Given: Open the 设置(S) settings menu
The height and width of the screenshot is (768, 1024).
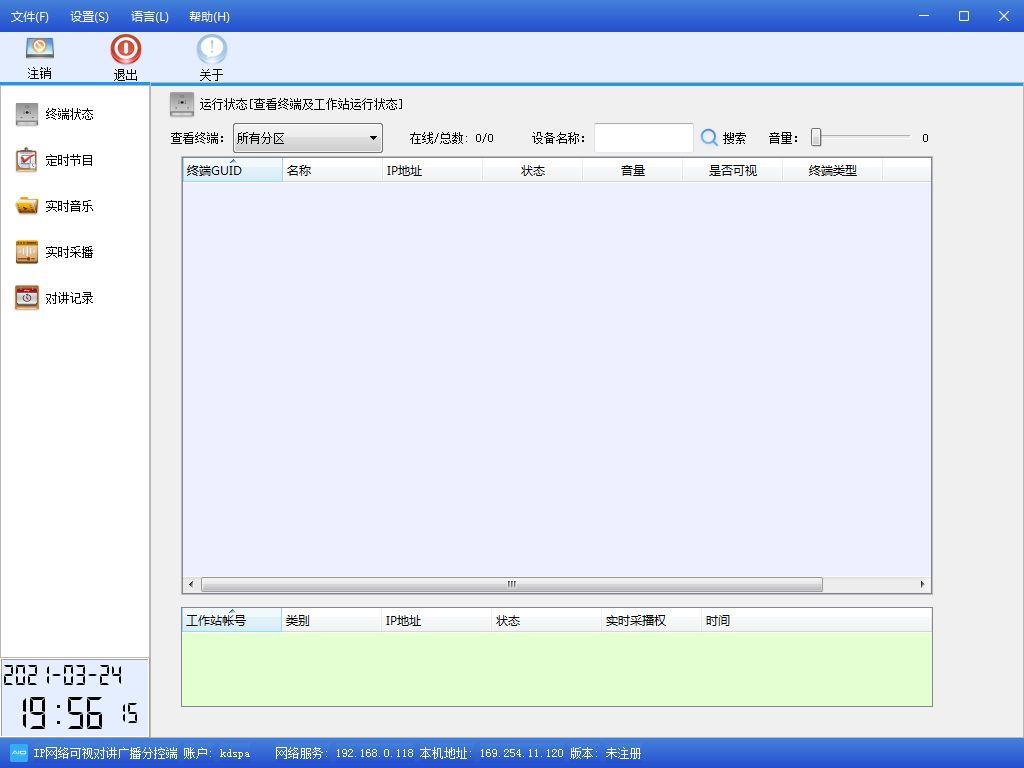Looking at the screenshot, I should click(89, 16).
